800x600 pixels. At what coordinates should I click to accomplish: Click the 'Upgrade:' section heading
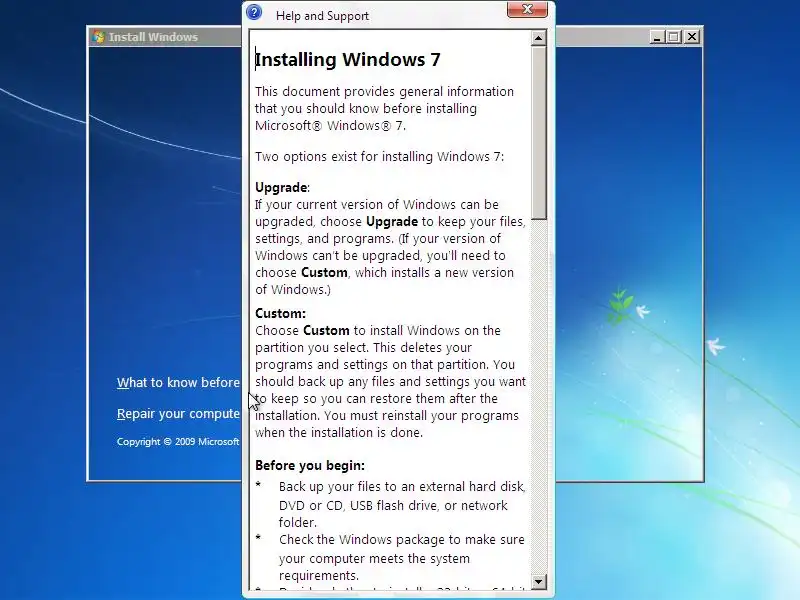point(282,187)
